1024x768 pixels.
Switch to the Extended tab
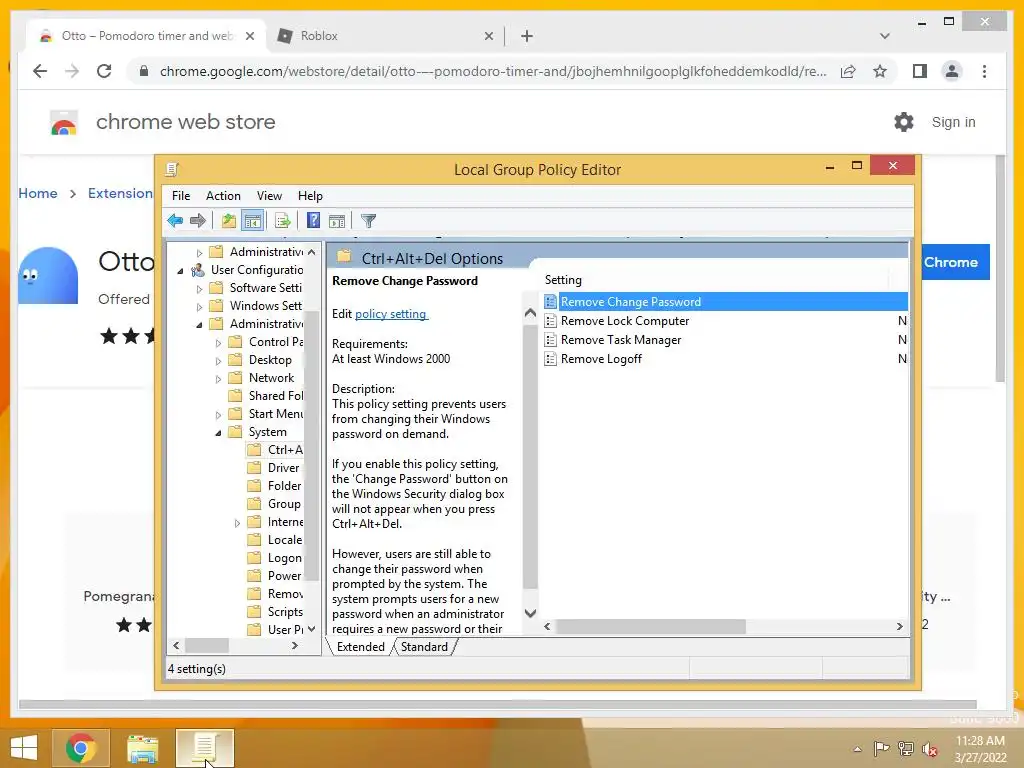coord(360,647)
